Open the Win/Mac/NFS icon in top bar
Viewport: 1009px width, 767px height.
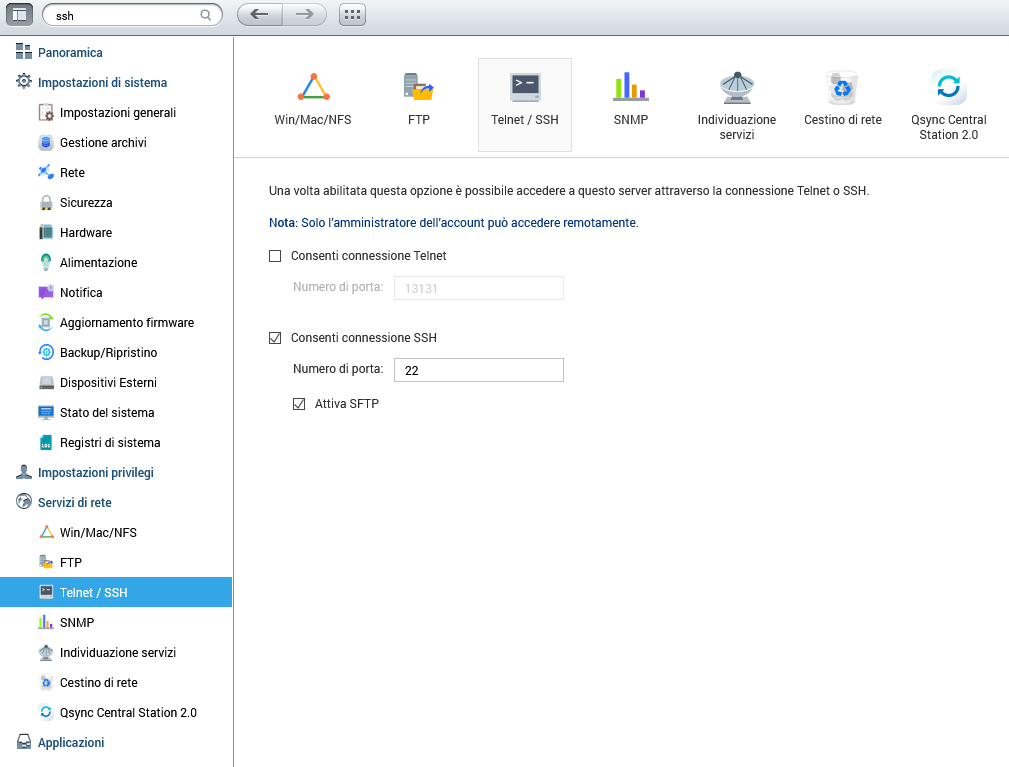[313, 89]
